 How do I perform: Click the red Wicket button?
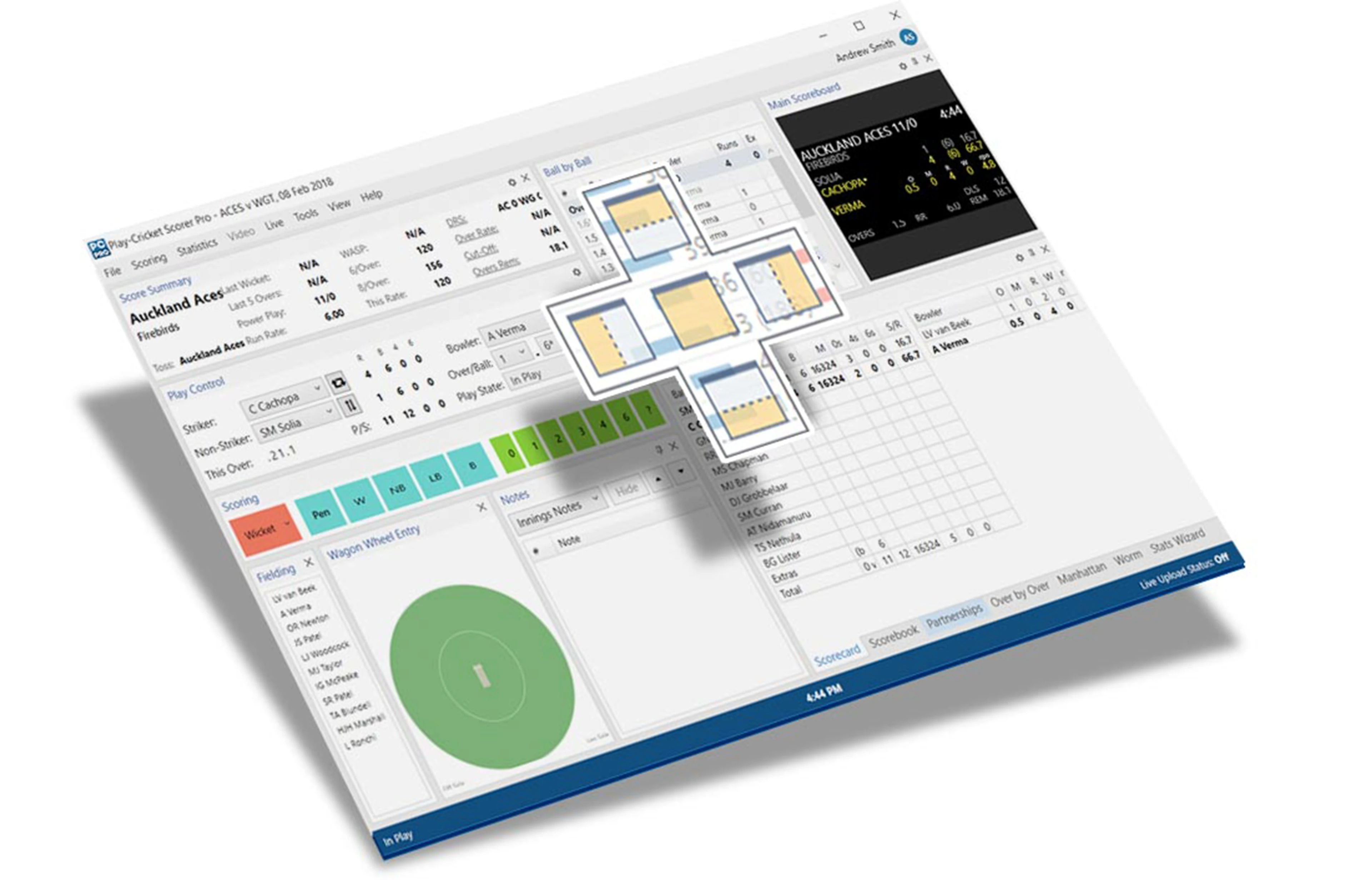point(266,530)
